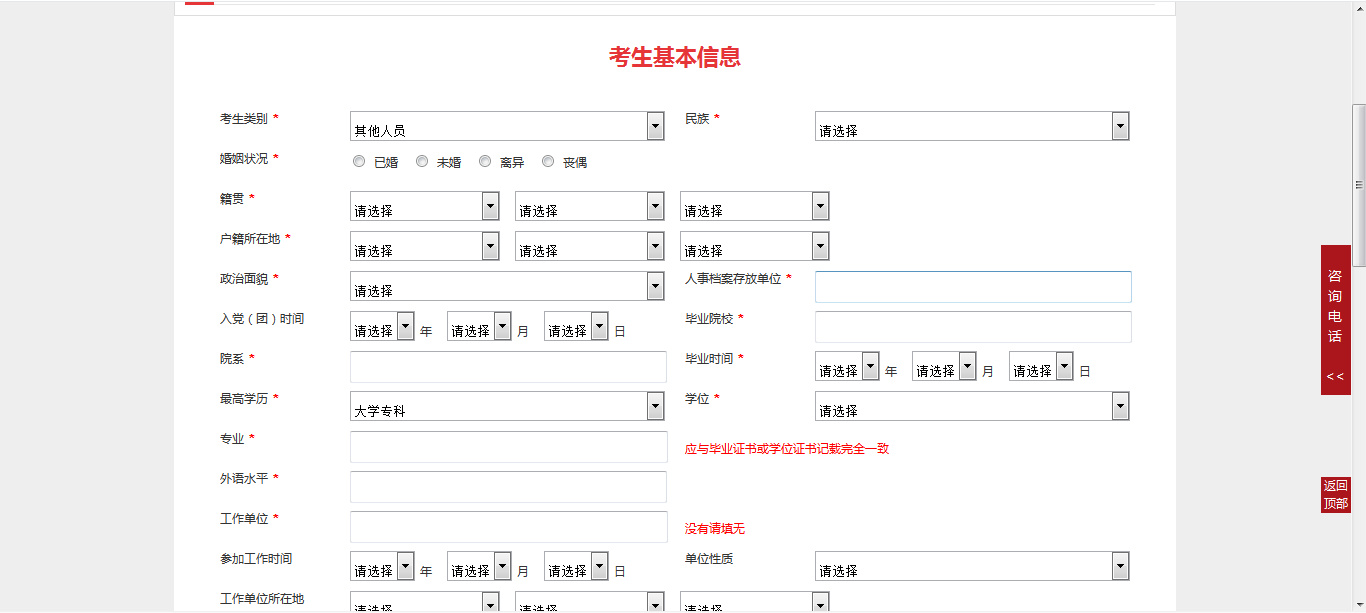
Task: Mark the 丧偶 radio option
Action: (x=547, y=160)
